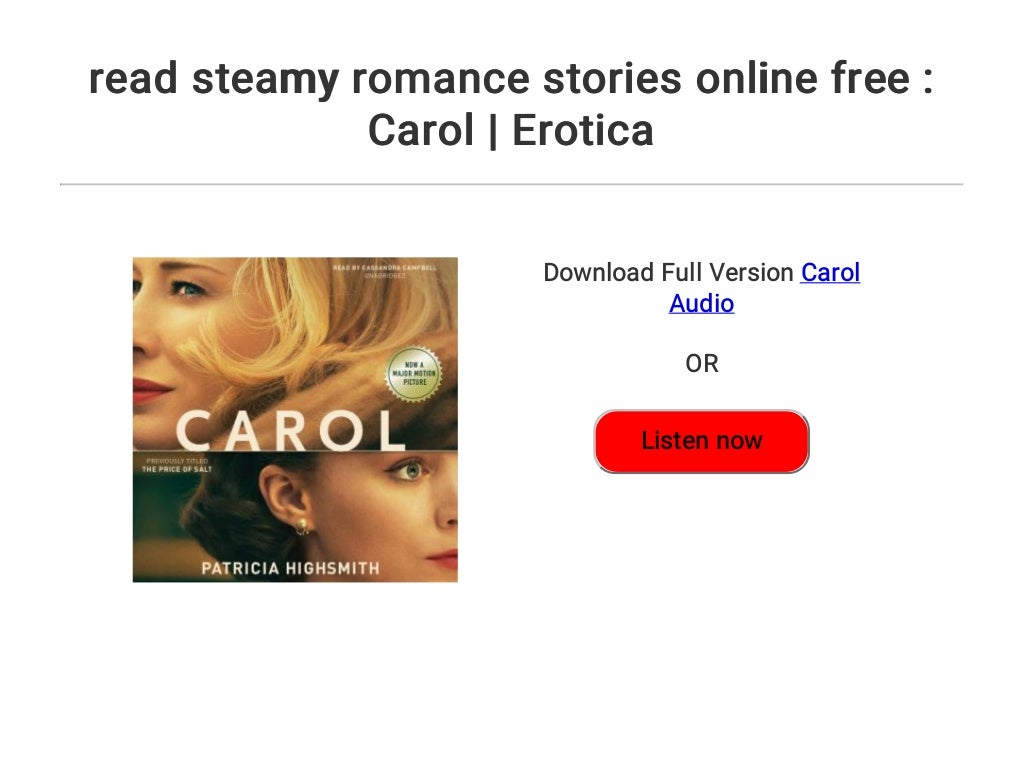Select the "read steamy romance stories" heading line
This screenshot has width=1024, height=768.
click(x=511, y=78)
